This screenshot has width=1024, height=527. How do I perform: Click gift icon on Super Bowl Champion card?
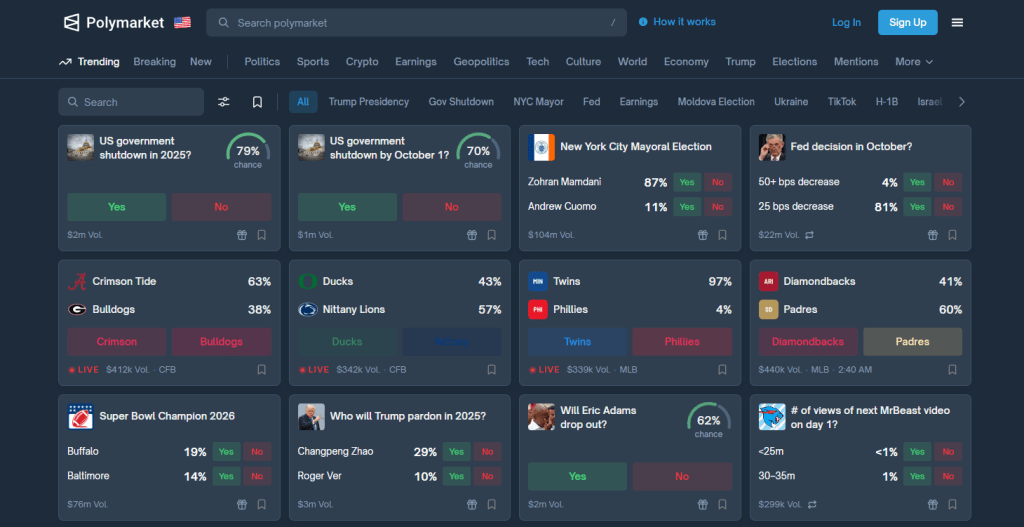click(x=242, y=504)
